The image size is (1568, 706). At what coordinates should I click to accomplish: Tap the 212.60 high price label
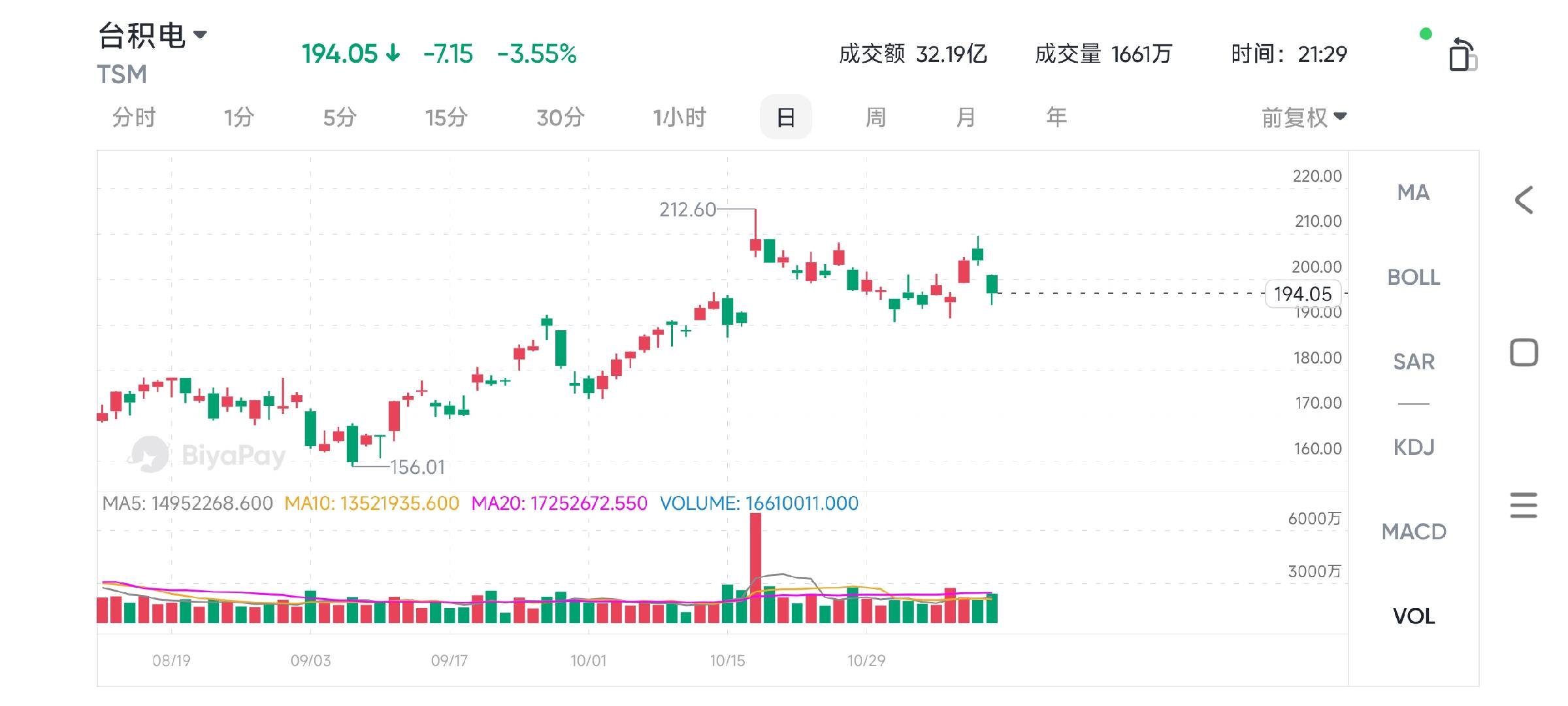(x=687, y=209)
